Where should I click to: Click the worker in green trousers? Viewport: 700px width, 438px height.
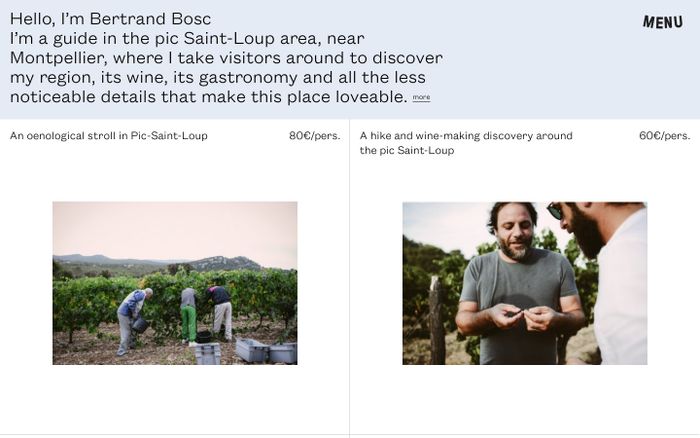[x=188, y=315]
